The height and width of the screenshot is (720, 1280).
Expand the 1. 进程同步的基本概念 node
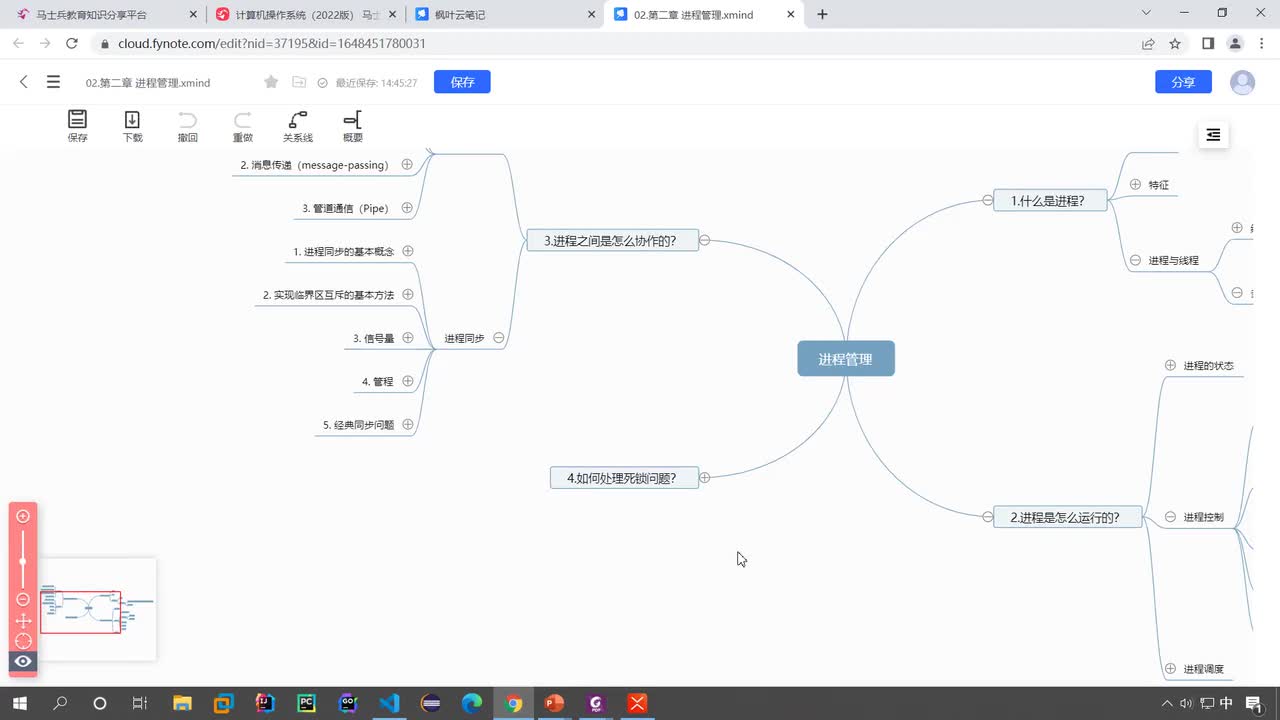click(408, 251)
